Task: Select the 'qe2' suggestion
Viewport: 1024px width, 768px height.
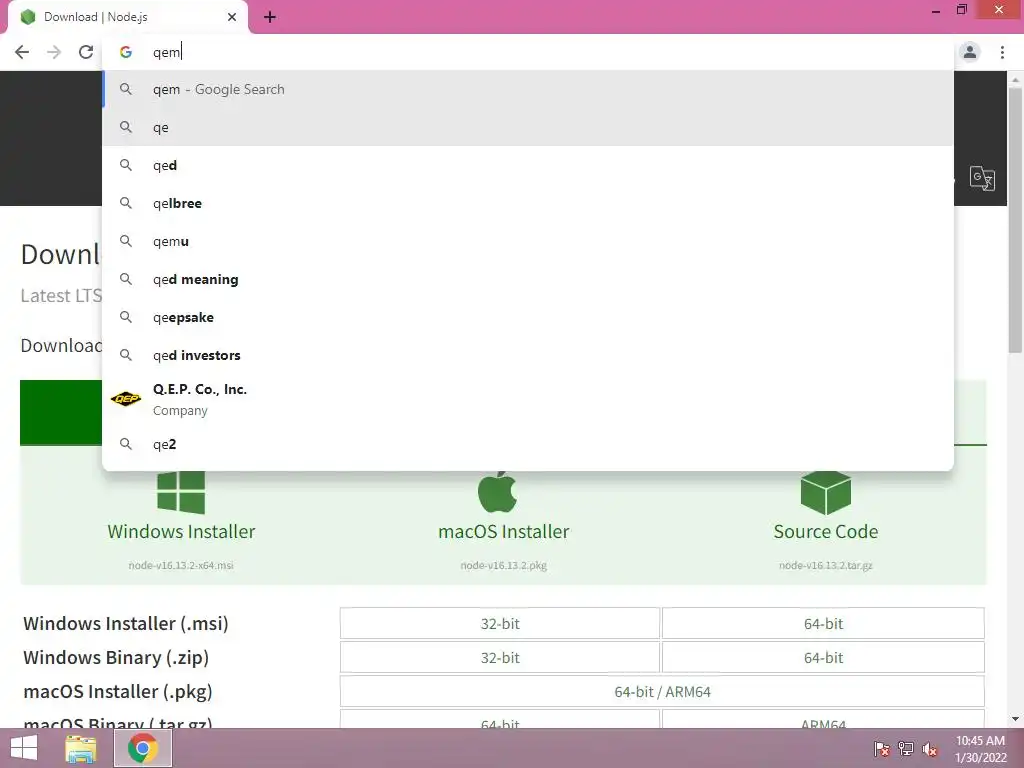Action: (x=528, y=444)
